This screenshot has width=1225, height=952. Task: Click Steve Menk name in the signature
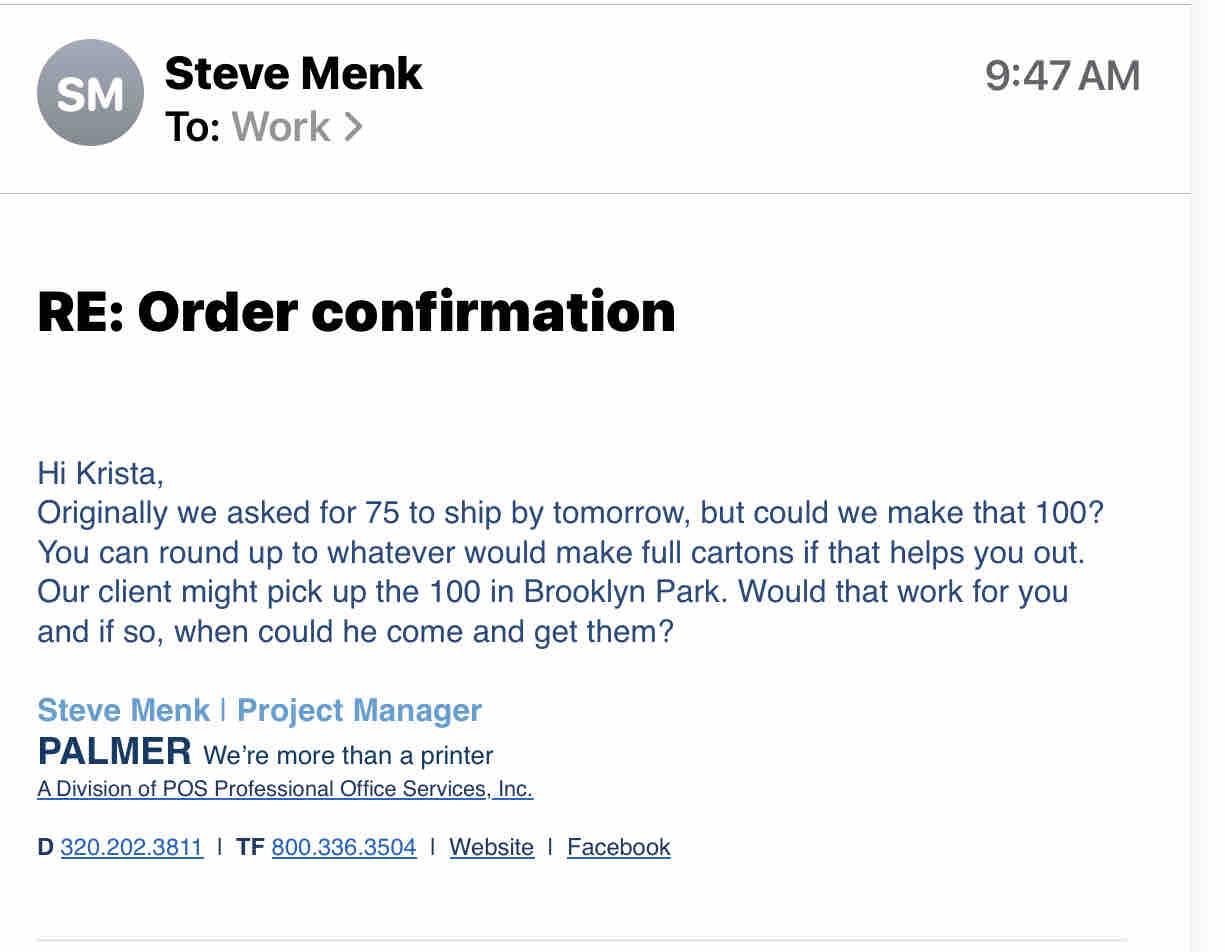(x=123, y=710)
